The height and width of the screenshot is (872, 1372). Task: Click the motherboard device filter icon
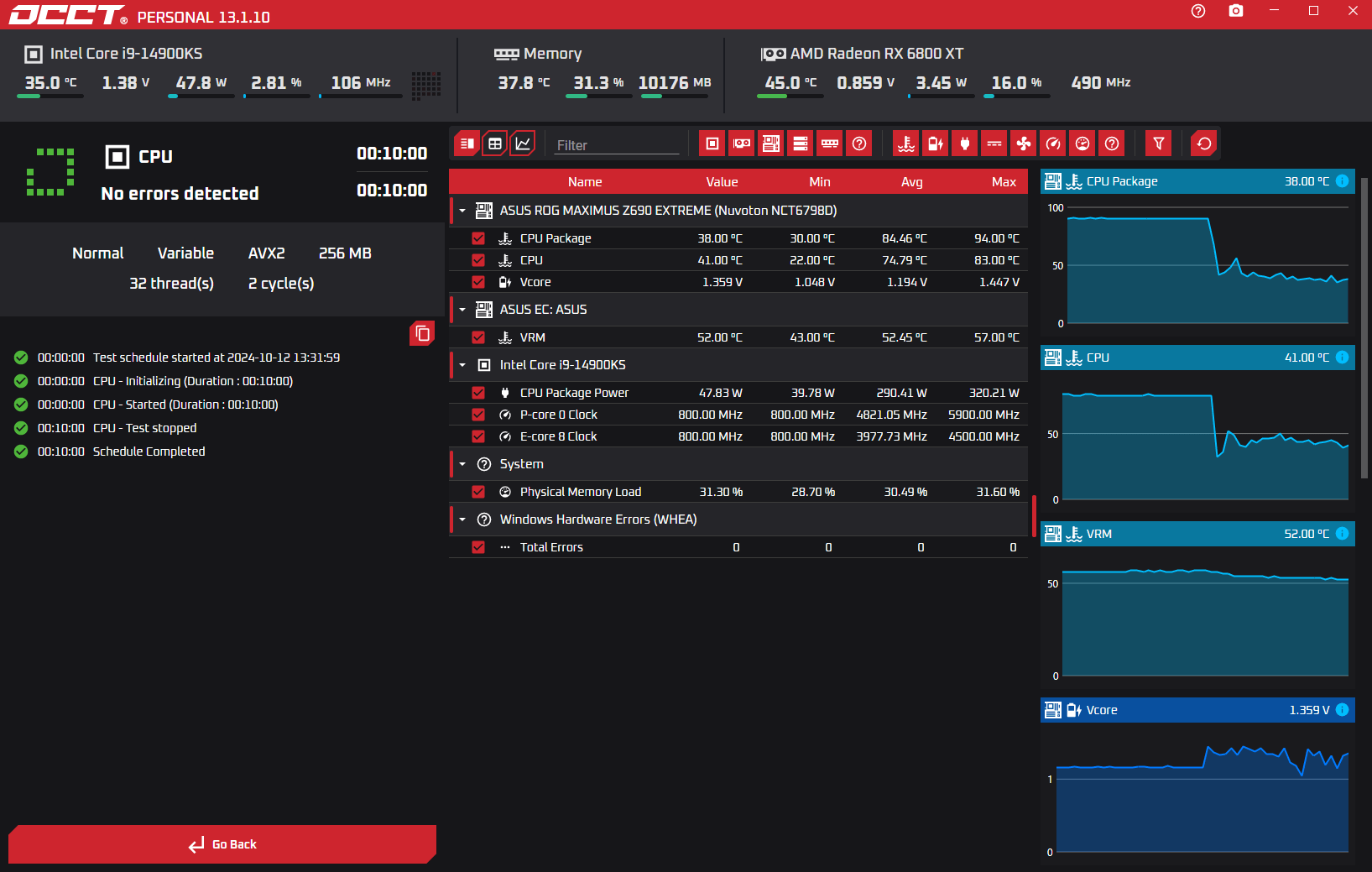point(771,144)
